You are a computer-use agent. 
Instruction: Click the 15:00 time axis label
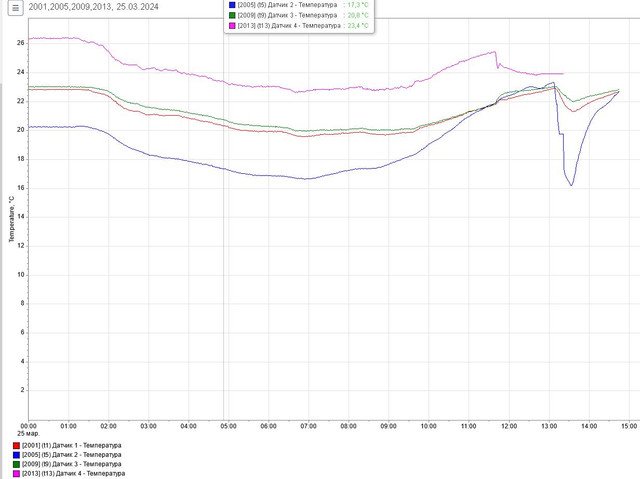pos(629,426)
